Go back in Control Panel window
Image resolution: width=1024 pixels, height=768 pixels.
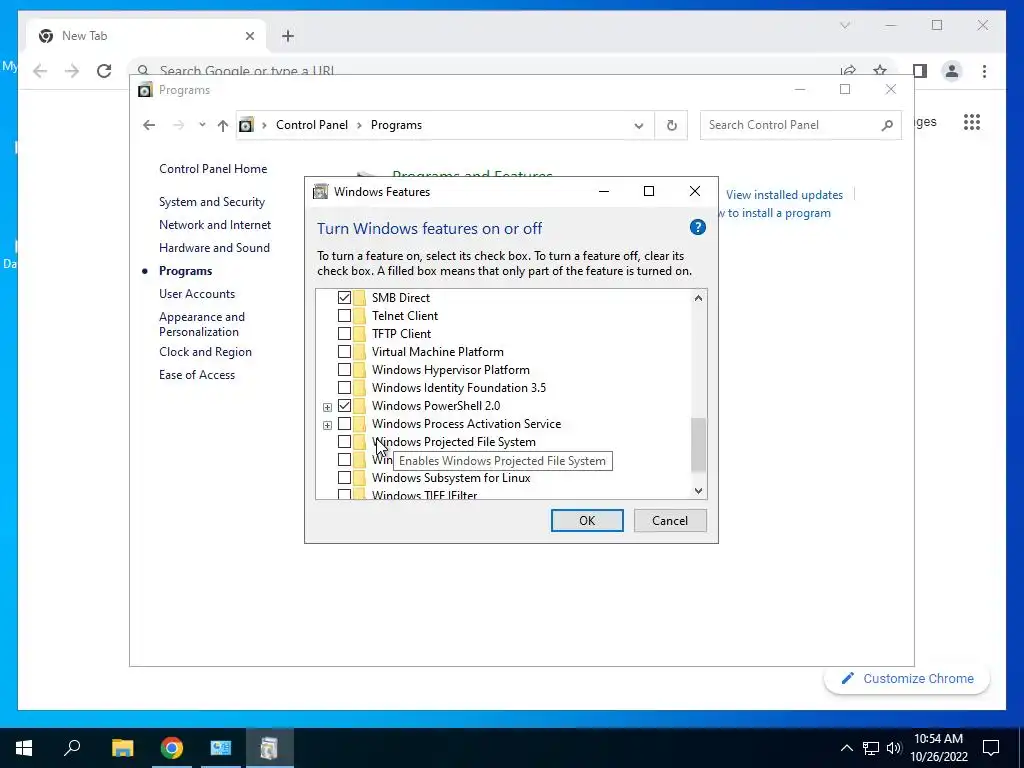(x=149, y=125)
